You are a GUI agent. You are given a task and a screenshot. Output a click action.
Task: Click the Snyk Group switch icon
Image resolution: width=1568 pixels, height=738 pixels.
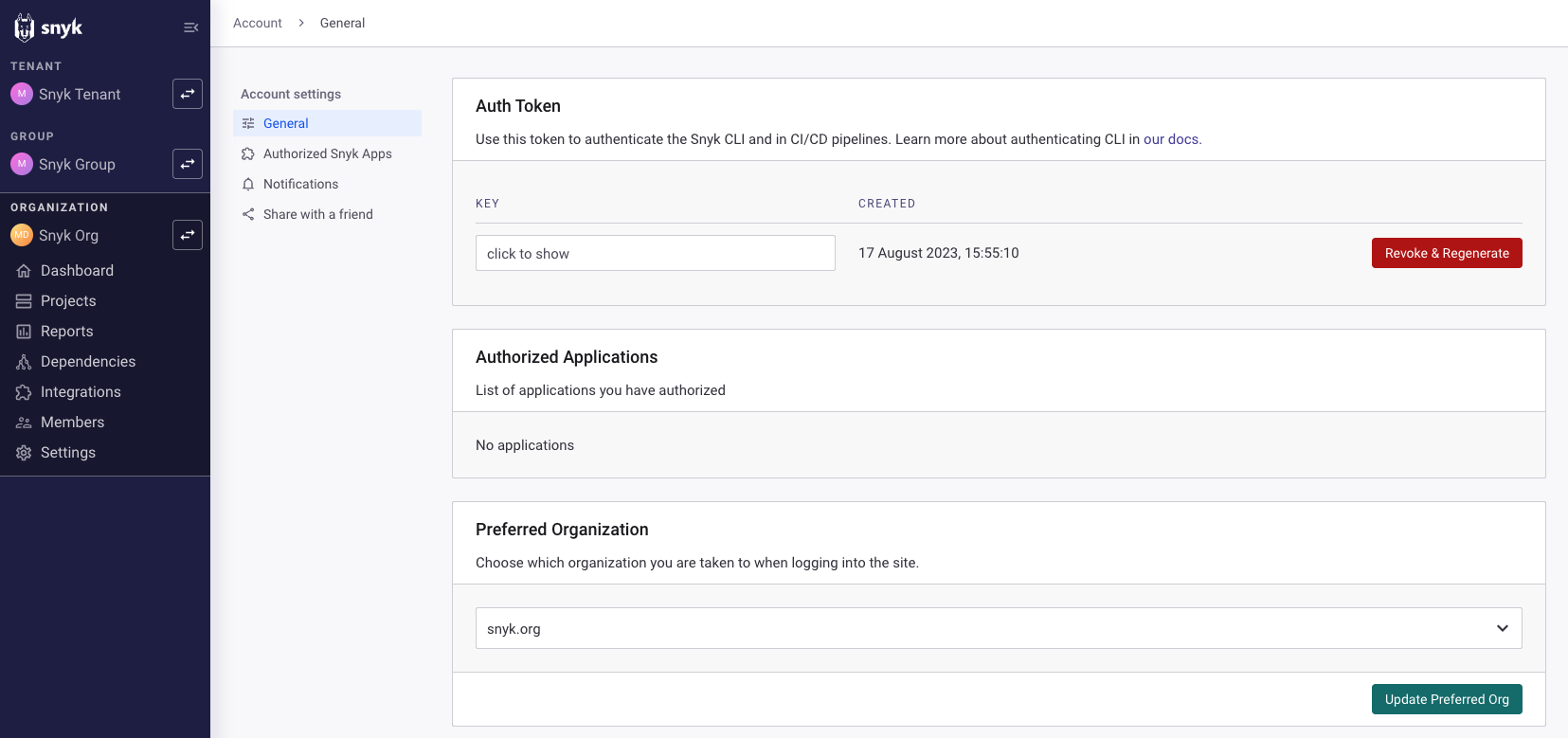pos(188,164)
